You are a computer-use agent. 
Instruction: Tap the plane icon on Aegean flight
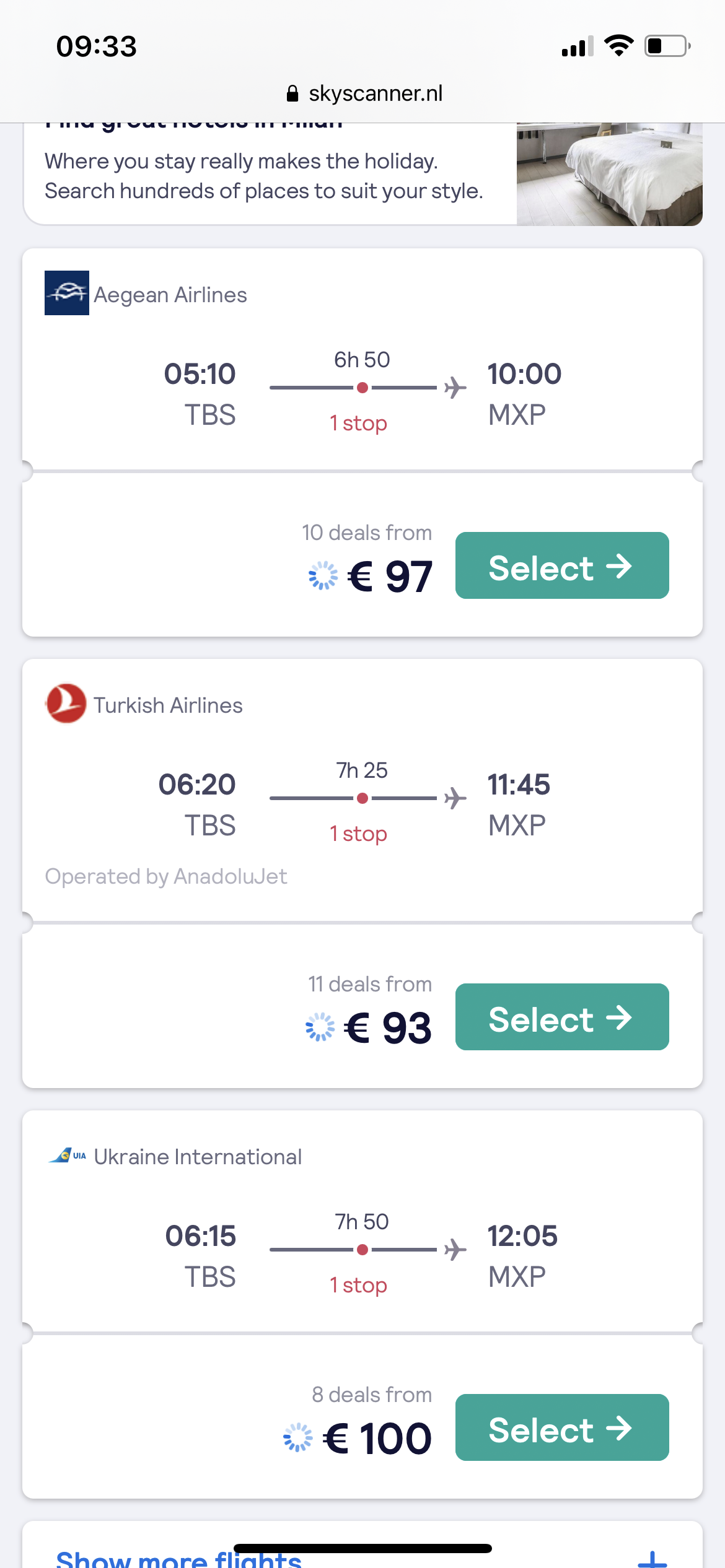tap(455, 388)
